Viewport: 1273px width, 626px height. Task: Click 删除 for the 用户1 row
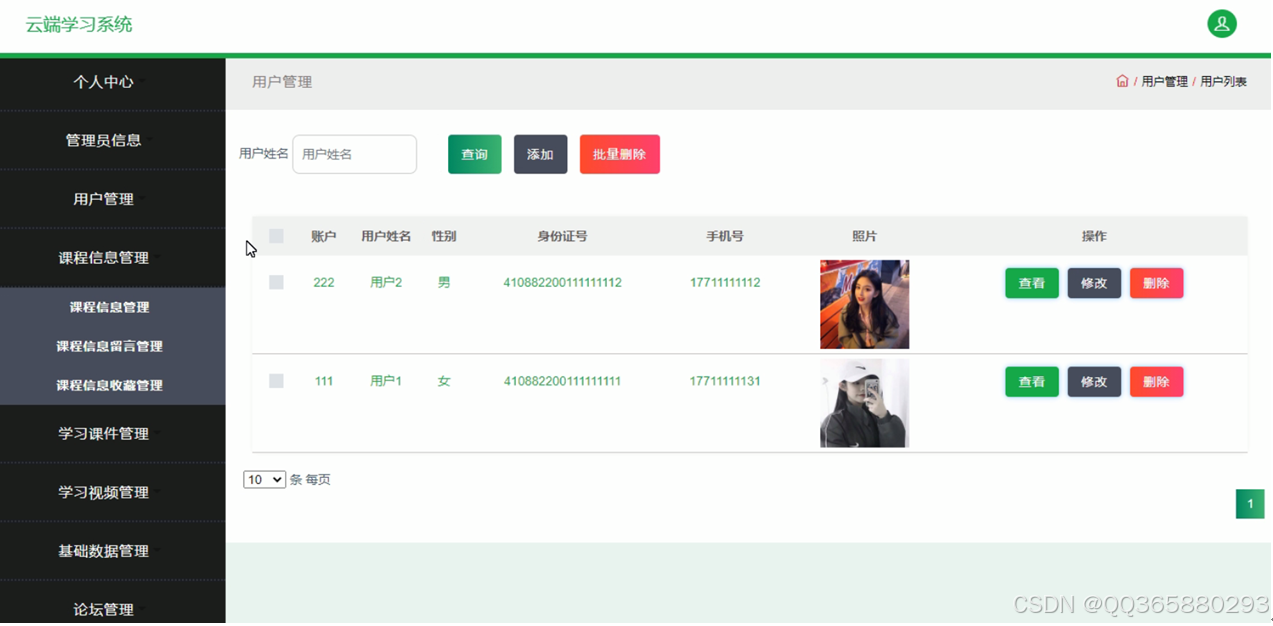(1156, 382)
